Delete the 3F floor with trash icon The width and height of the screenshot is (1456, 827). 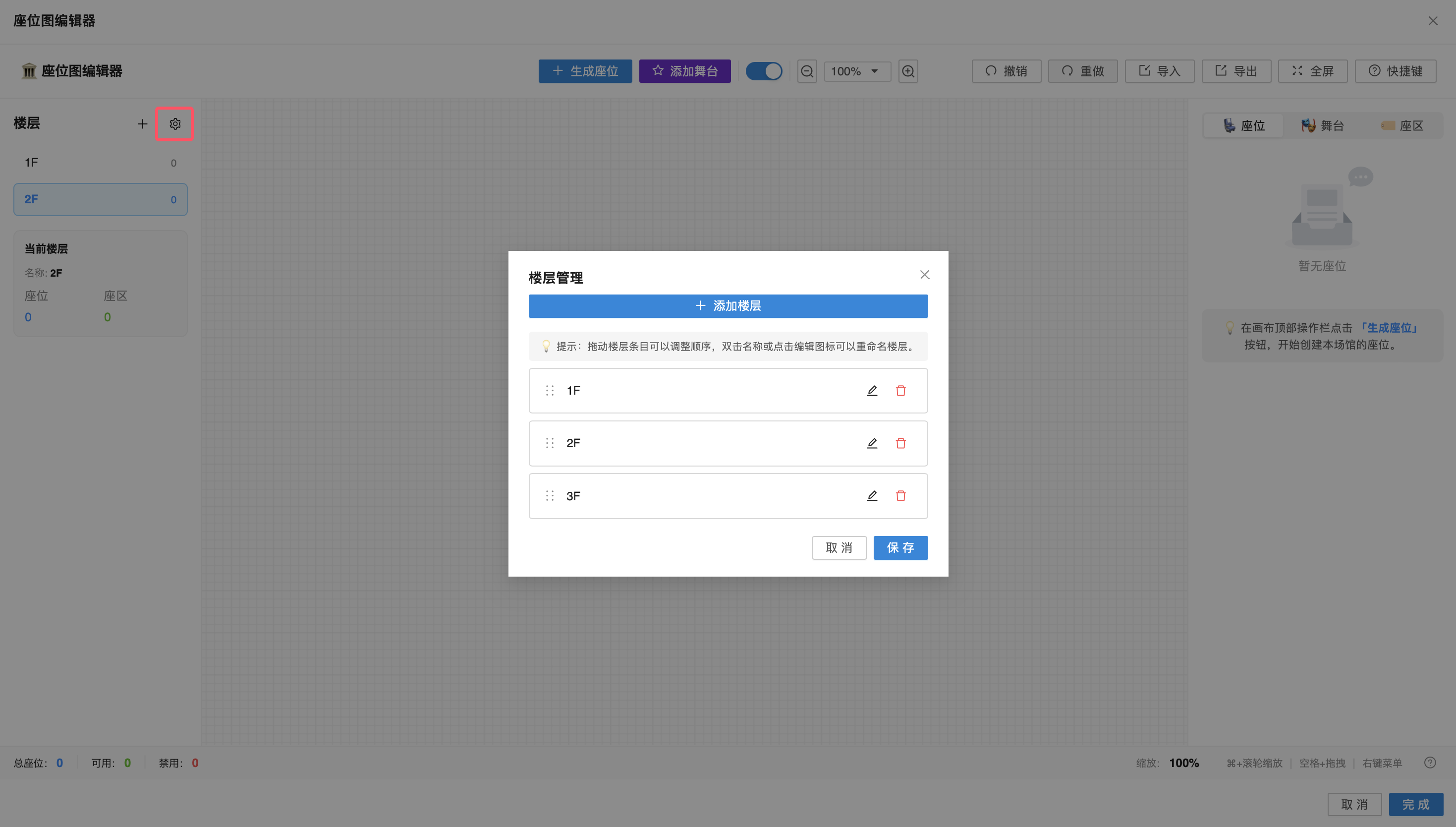coord(900,496)
